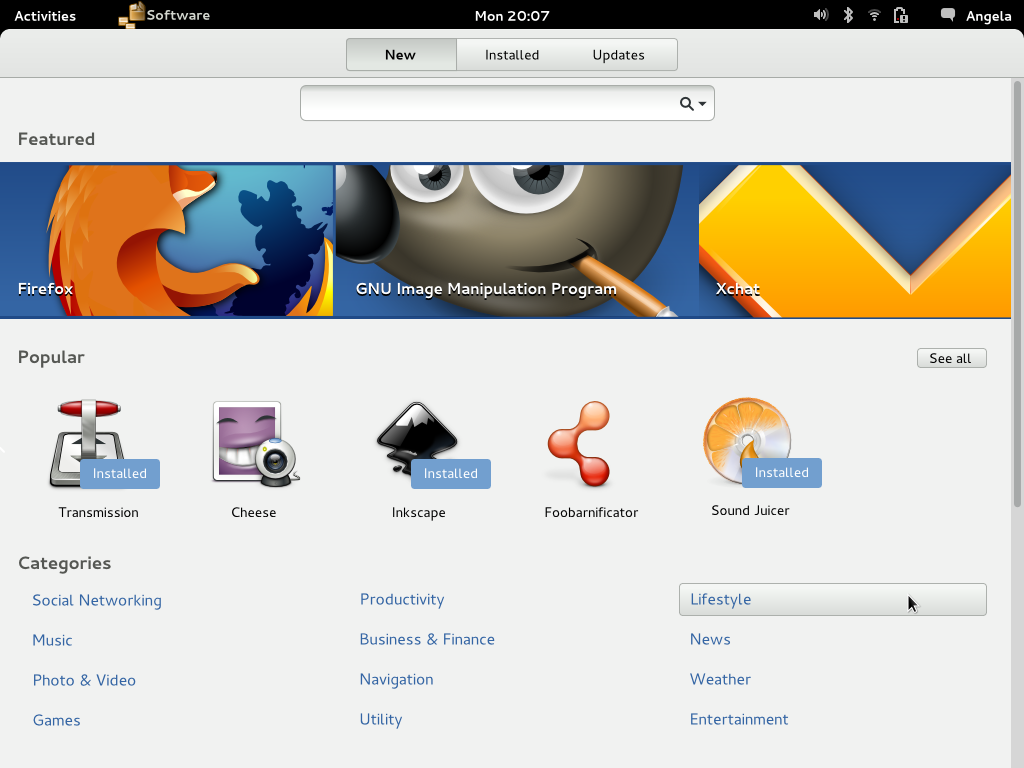
Task: Open the Inkscape app icon
Action: pos(418,445)
